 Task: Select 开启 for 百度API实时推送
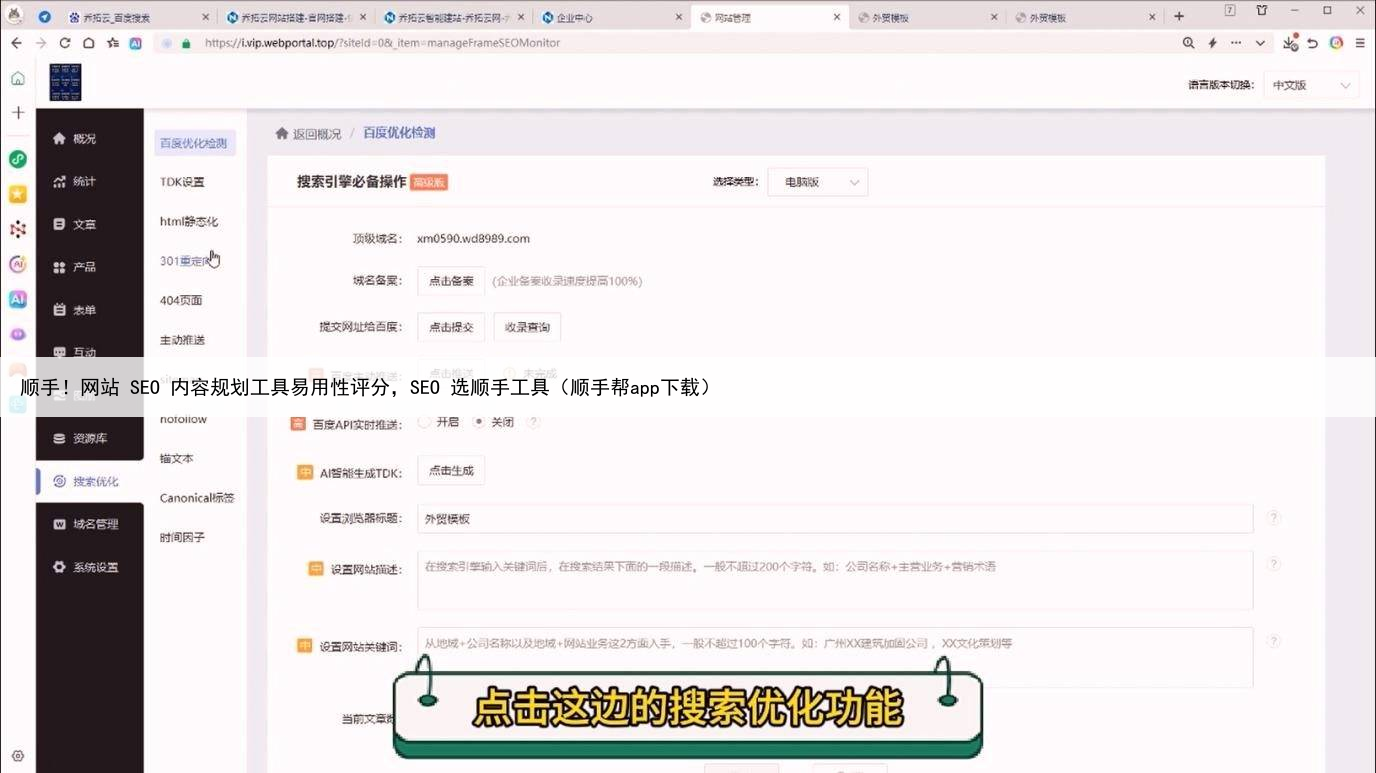[x=425, y=422]
